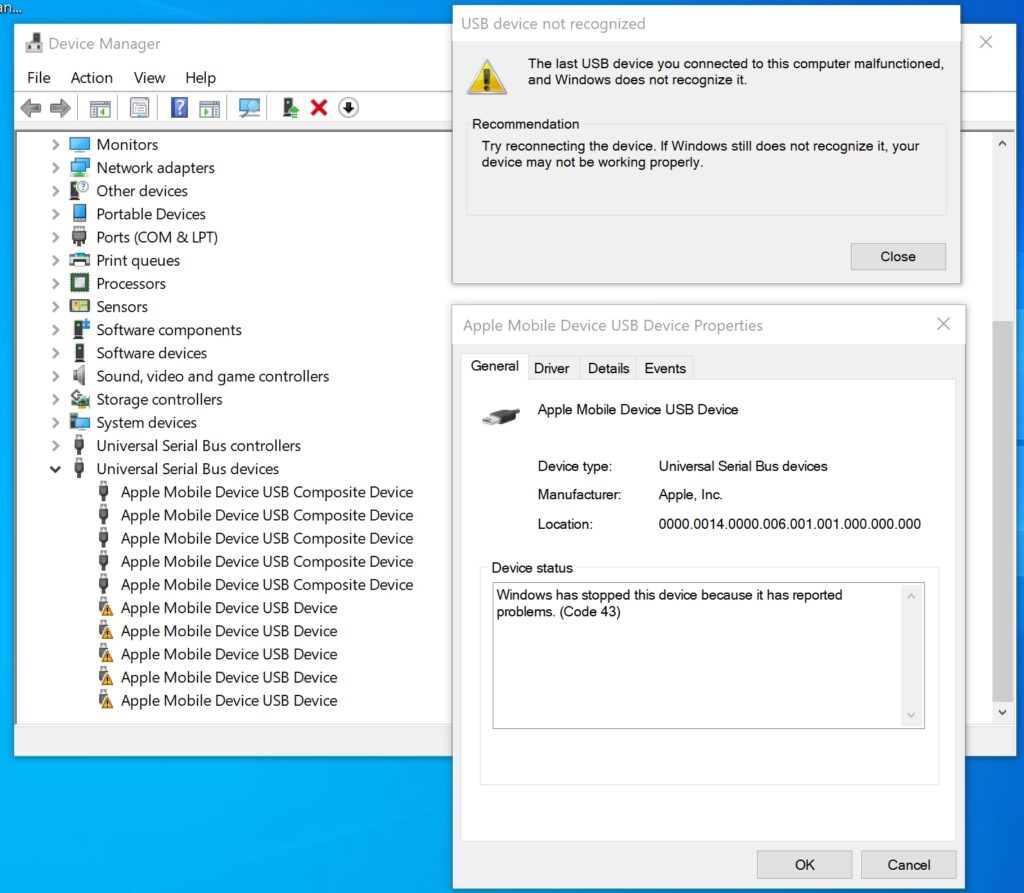
Task: Open the View menu
Action: 149,78
